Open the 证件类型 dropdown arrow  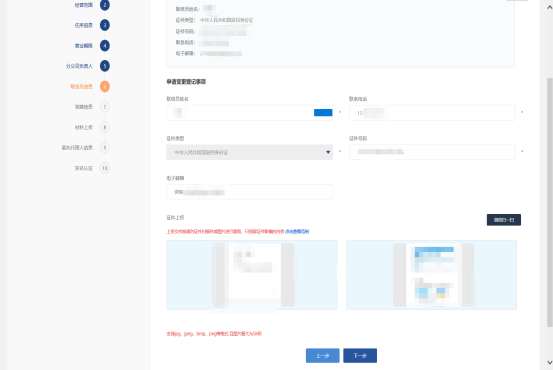pos(328,152)
